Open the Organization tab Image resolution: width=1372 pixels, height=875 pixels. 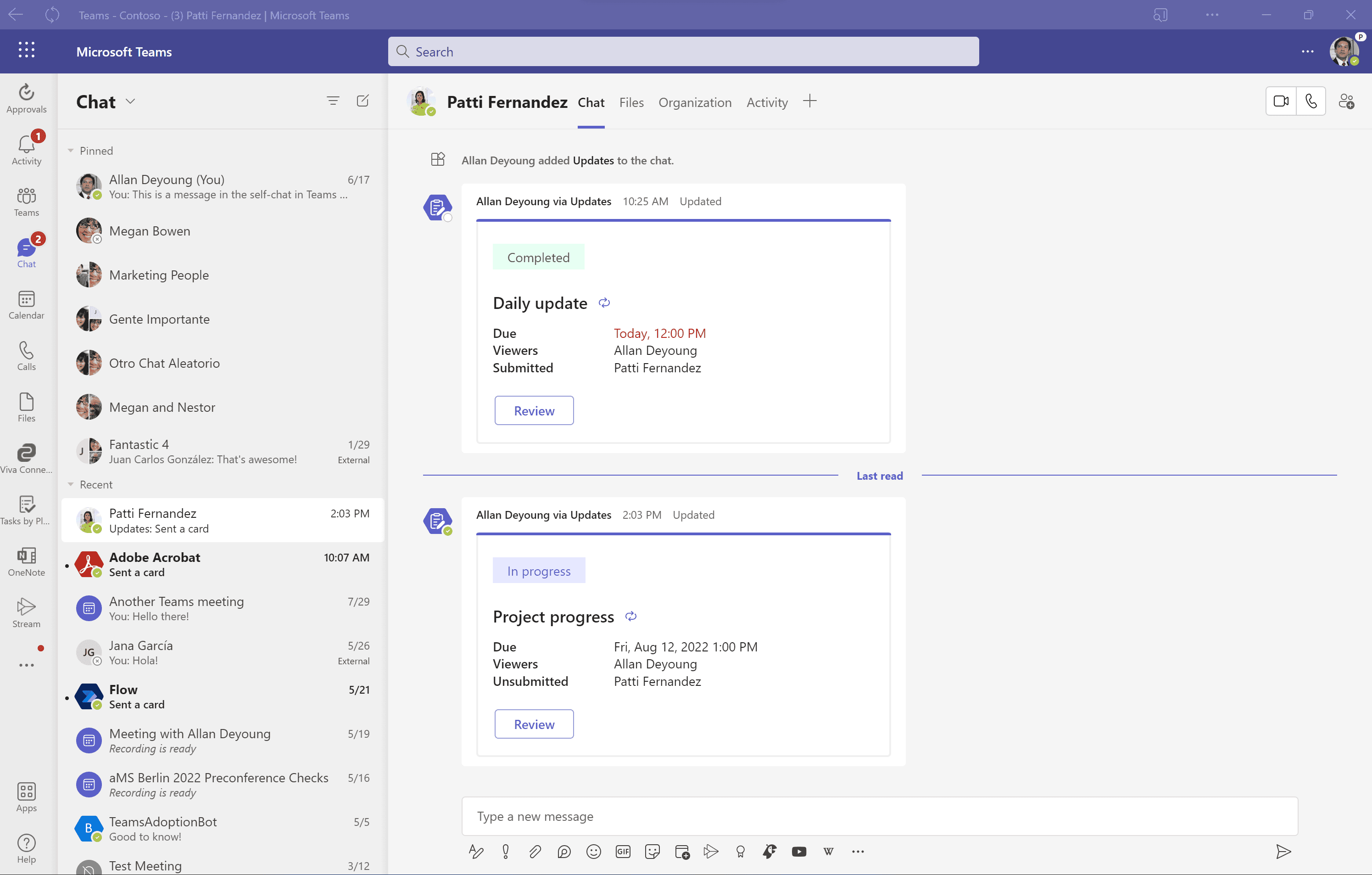point(695,103)
